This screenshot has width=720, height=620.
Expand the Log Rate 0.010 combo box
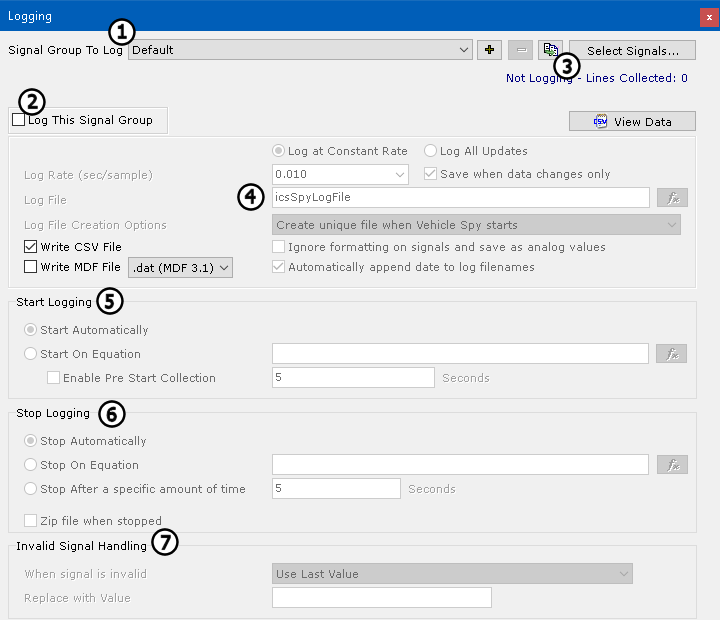(400, 175)
